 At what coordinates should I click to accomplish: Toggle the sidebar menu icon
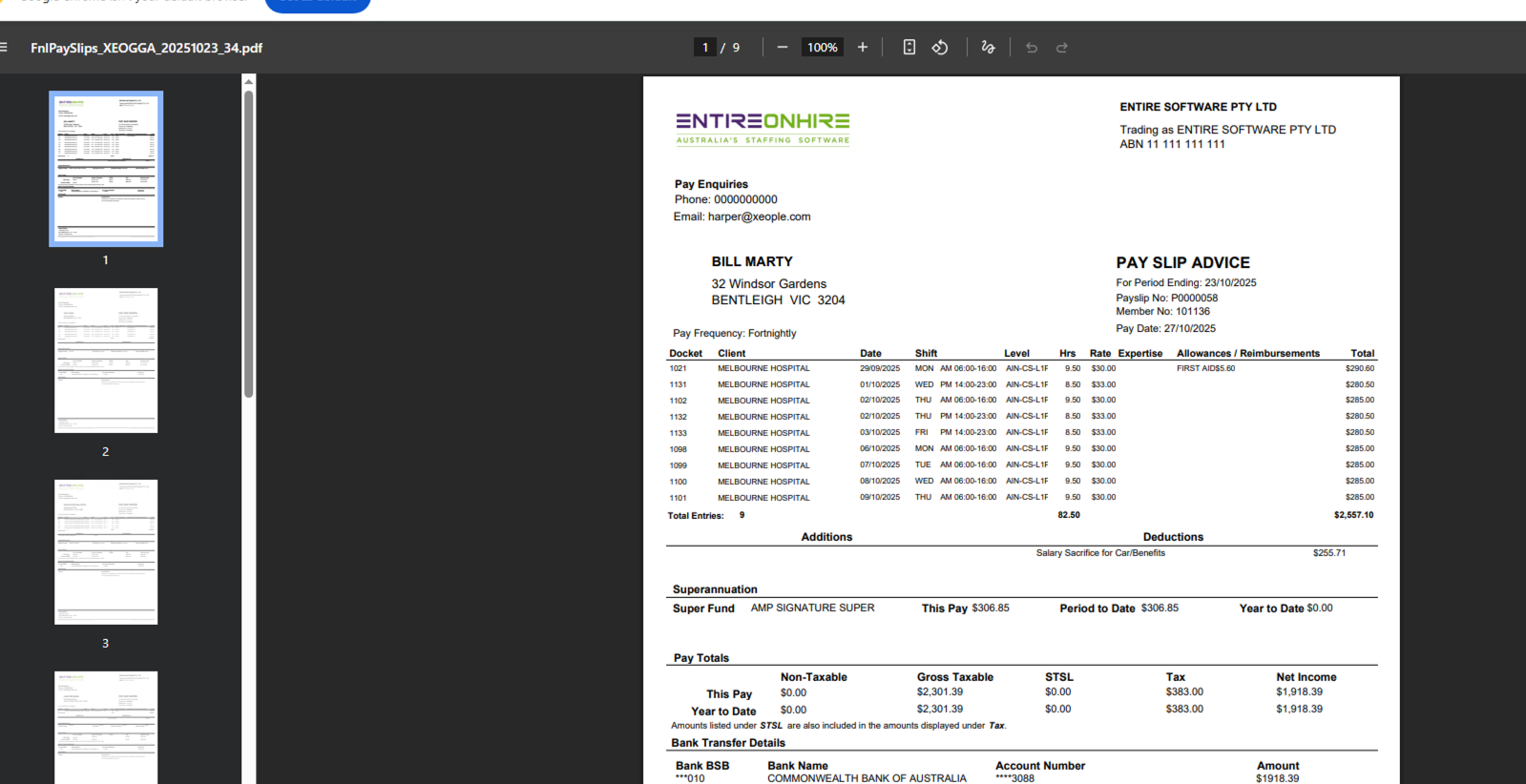(4, 47)
